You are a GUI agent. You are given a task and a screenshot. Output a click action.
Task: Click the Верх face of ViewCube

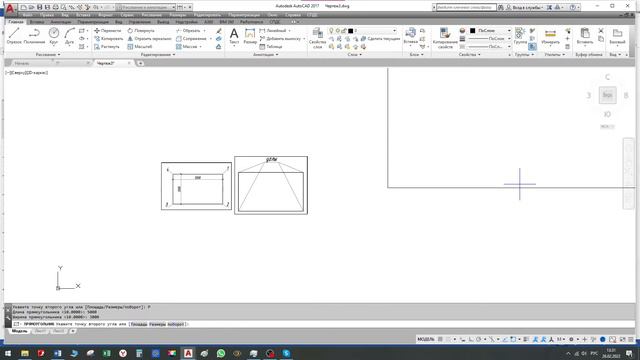click(607, 95)
